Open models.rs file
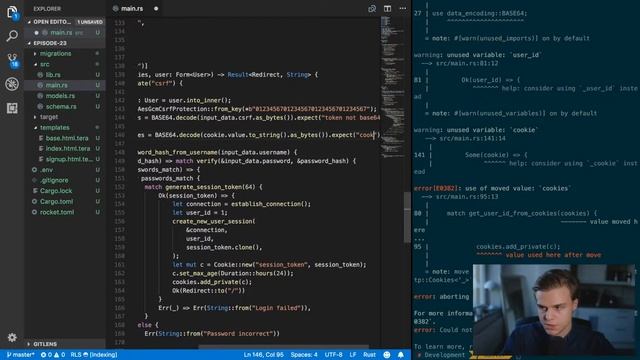The image size is (640, 360). click(x=60, y=96)
